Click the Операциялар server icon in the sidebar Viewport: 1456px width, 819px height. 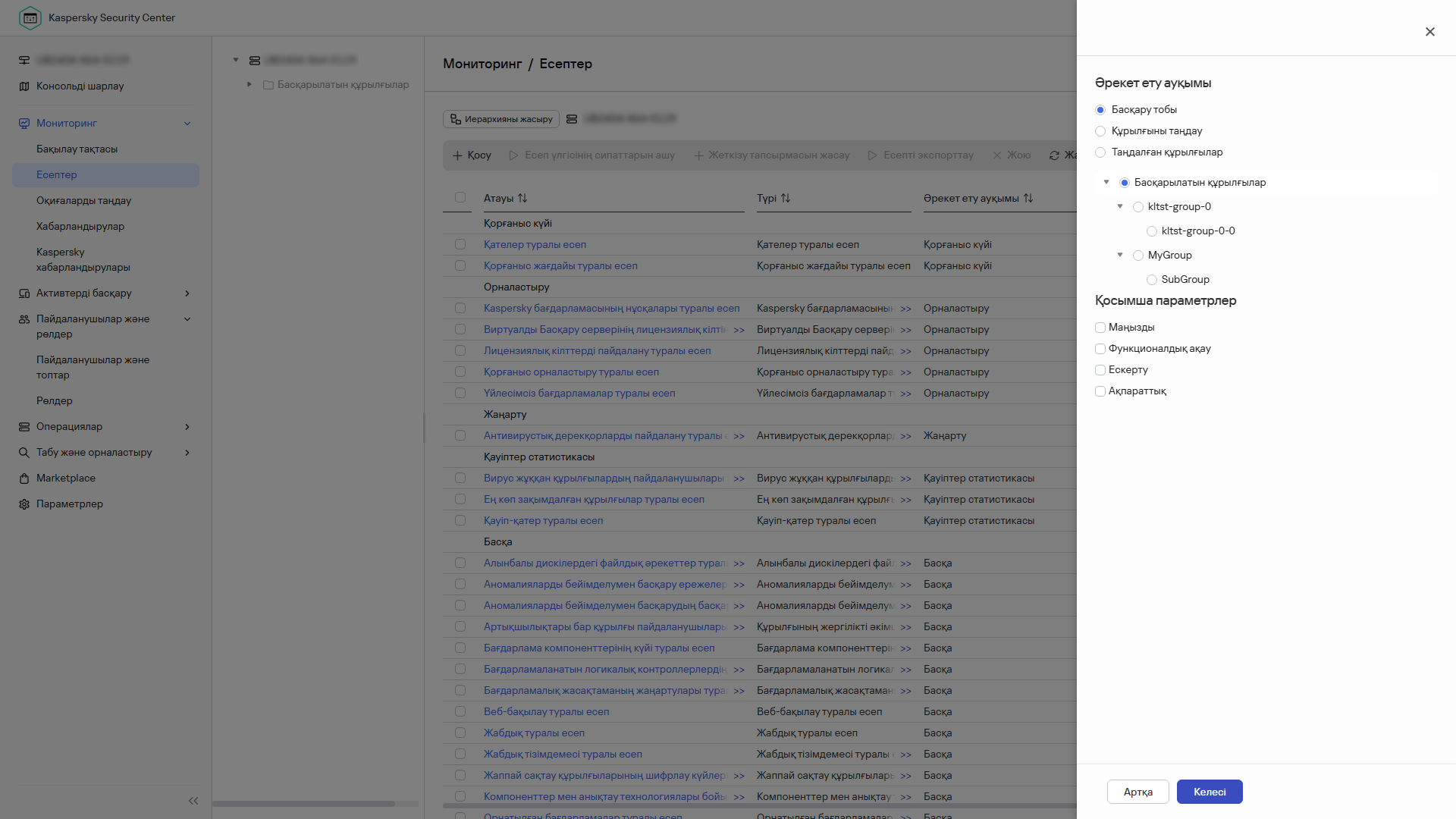[24, 427]
